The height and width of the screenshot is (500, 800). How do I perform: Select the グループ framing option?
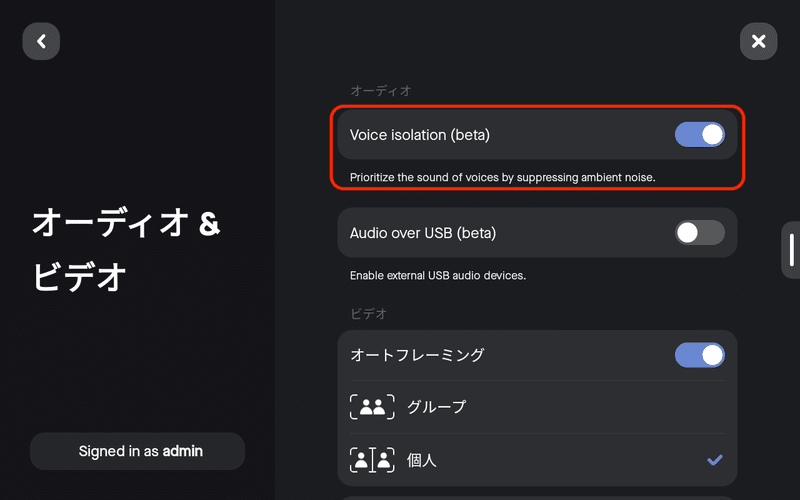click(x=537, y=407)
